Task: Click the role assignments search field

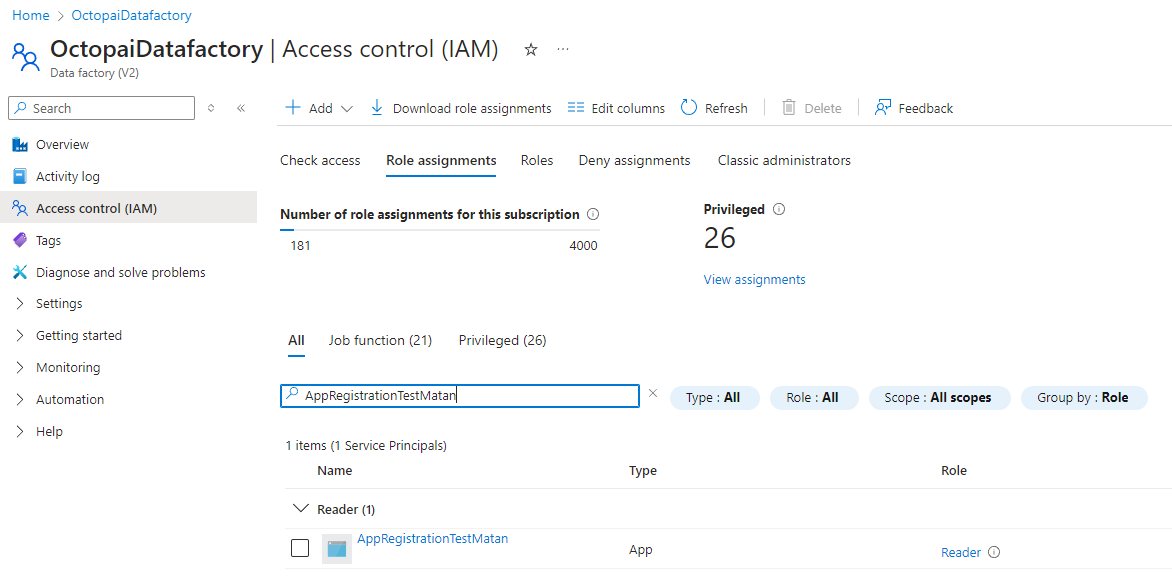Action: 468,396
